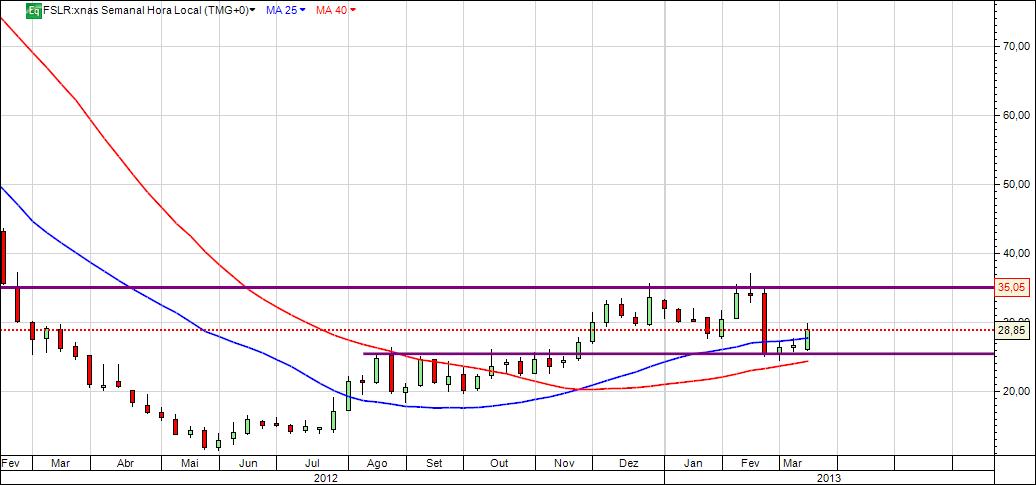Open the MA 25 indicator dropdown

(303, 11)
